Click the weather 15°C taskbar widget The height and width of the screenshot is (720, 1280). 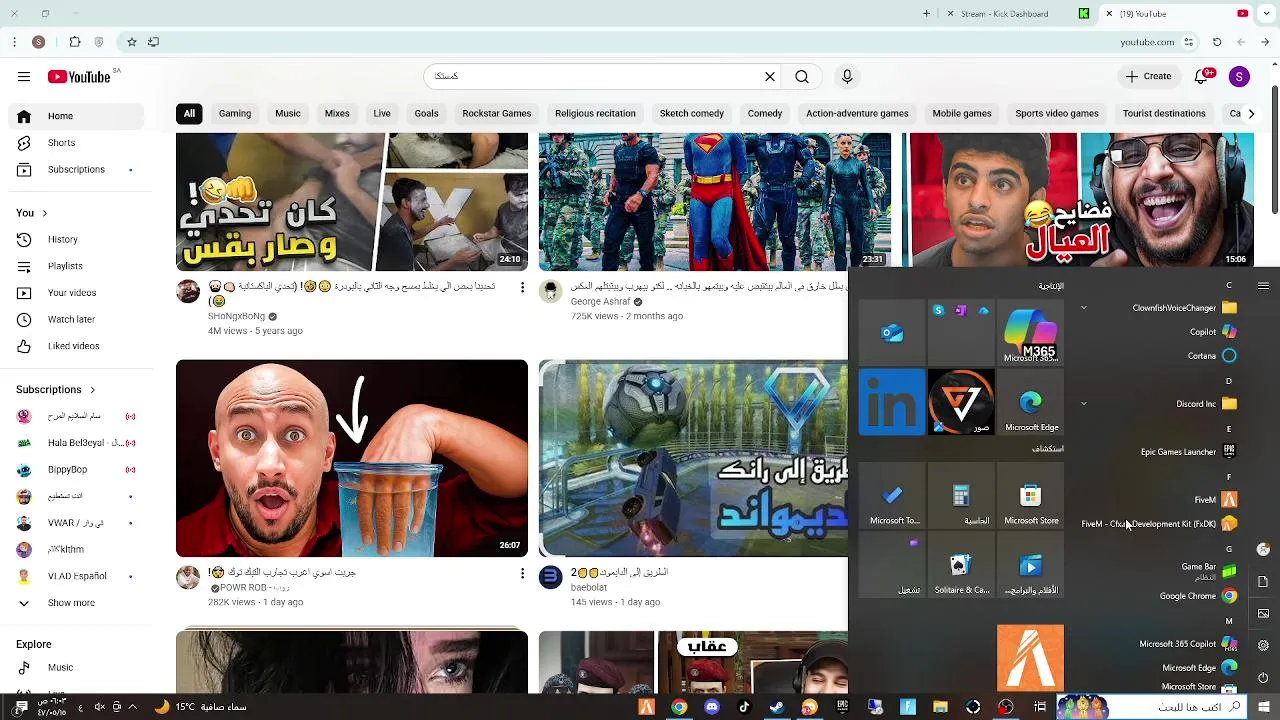(200, 707)
